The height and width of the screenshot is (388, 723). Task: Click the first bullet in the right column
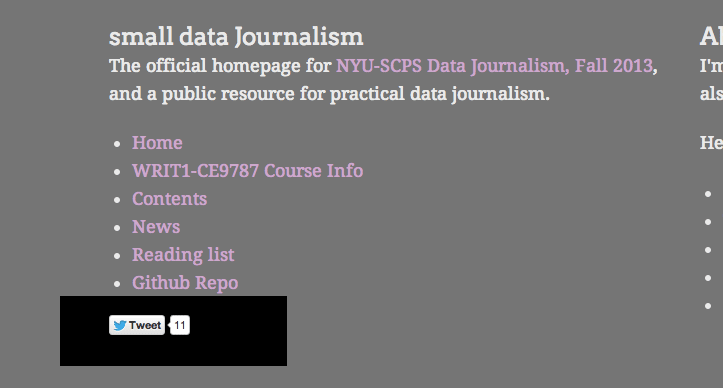[x=708, y=194]
